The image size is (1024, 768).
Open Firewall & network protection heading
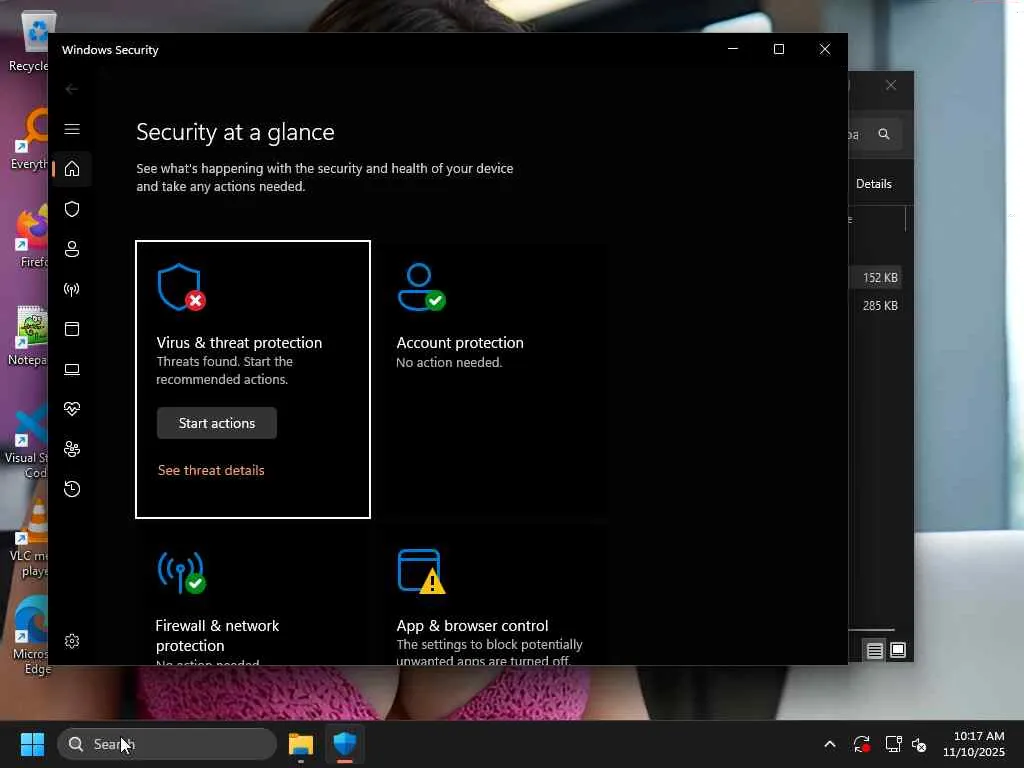click(x=217, y=635)
